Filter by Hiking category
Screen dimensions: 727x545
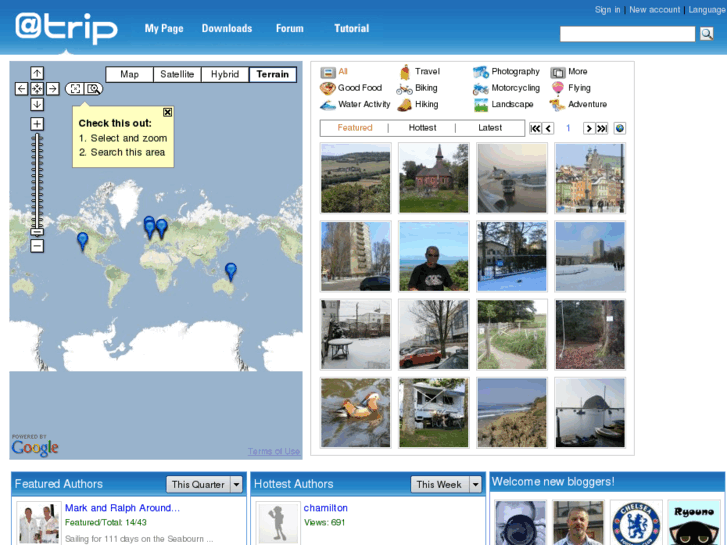click(418, 104)
